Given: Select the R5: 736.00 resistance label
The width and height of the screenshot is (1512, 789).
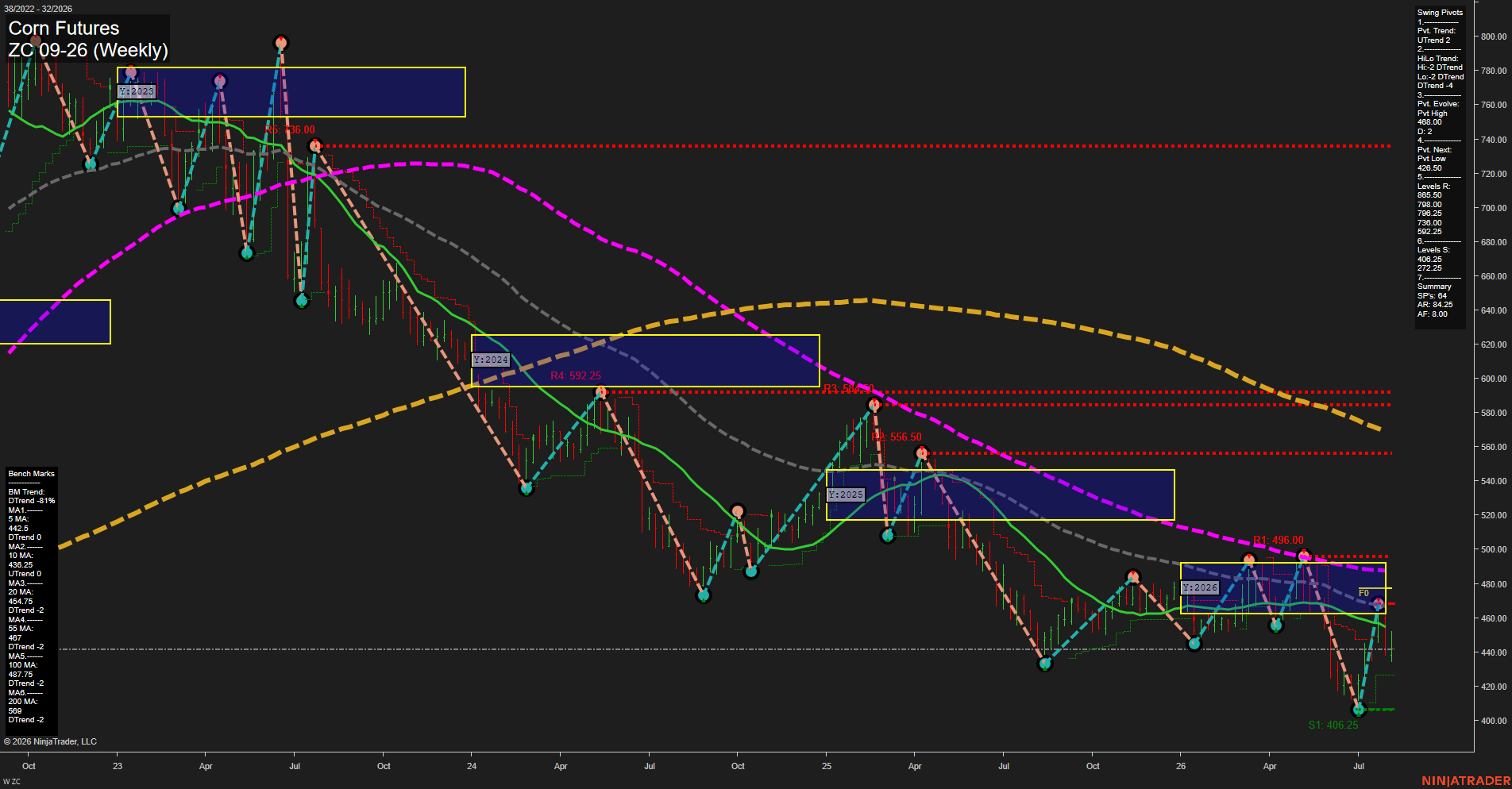Looking at the screenshot, I should click(290, 129).
